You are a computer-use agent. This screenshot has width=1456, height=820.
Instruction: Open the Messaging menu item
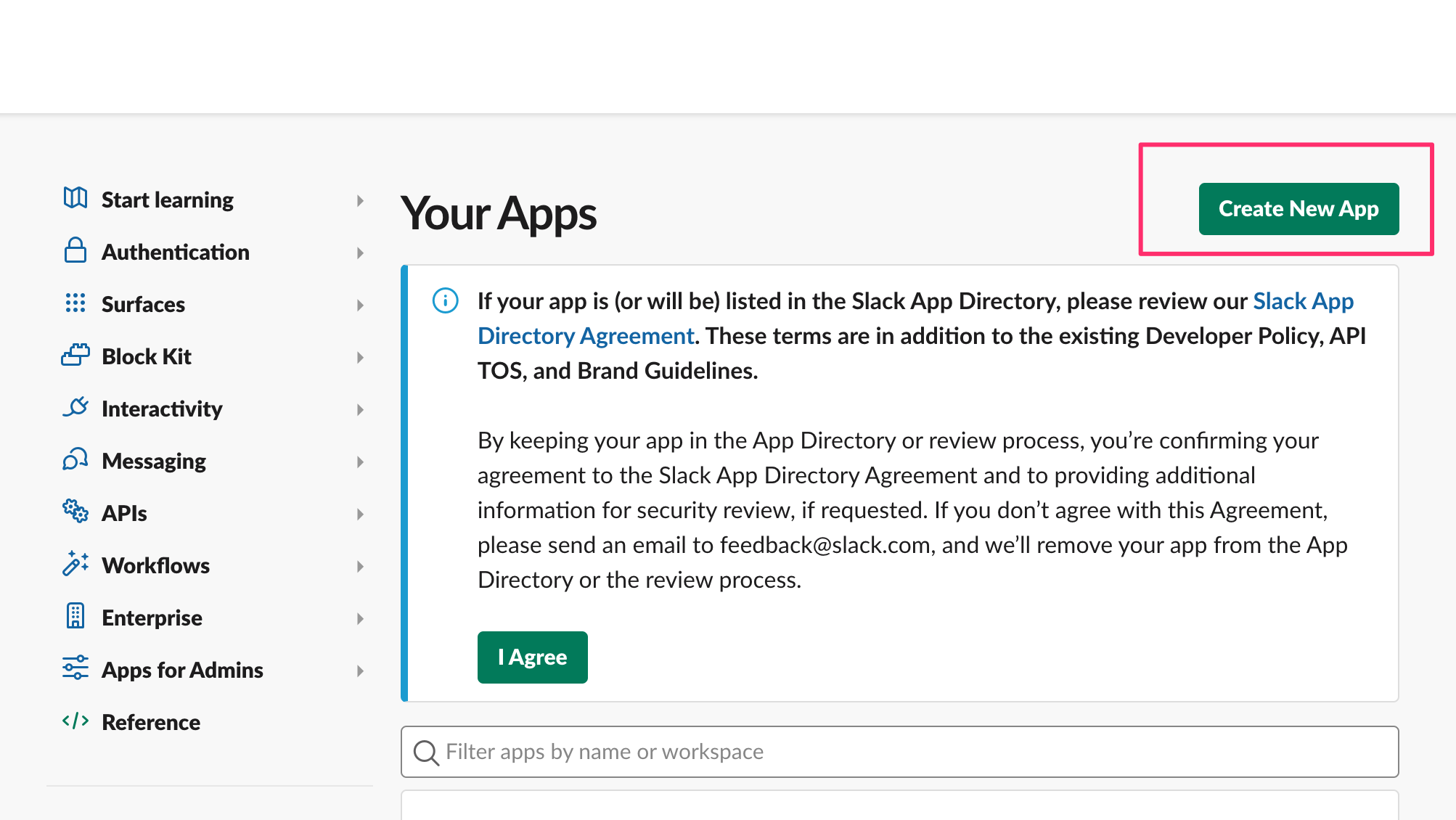(154, 462)
